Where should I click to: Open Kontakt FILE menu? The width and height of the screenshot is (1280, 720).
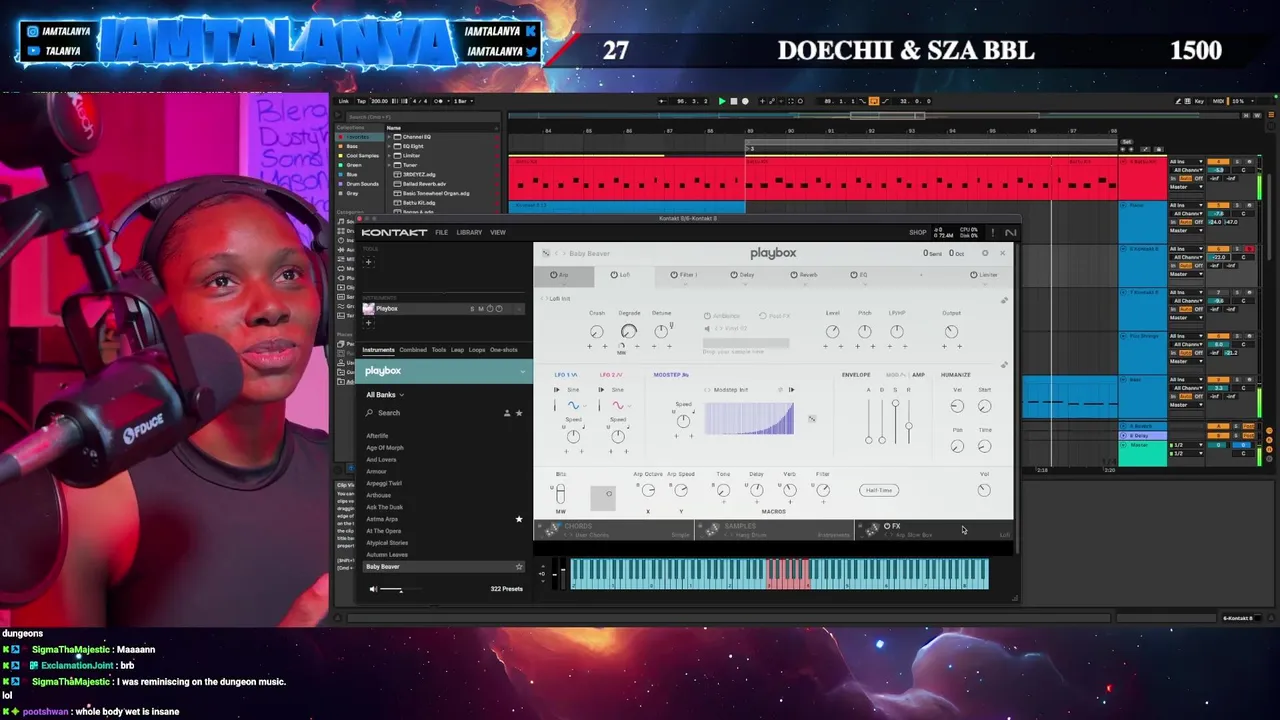point(441,233)
